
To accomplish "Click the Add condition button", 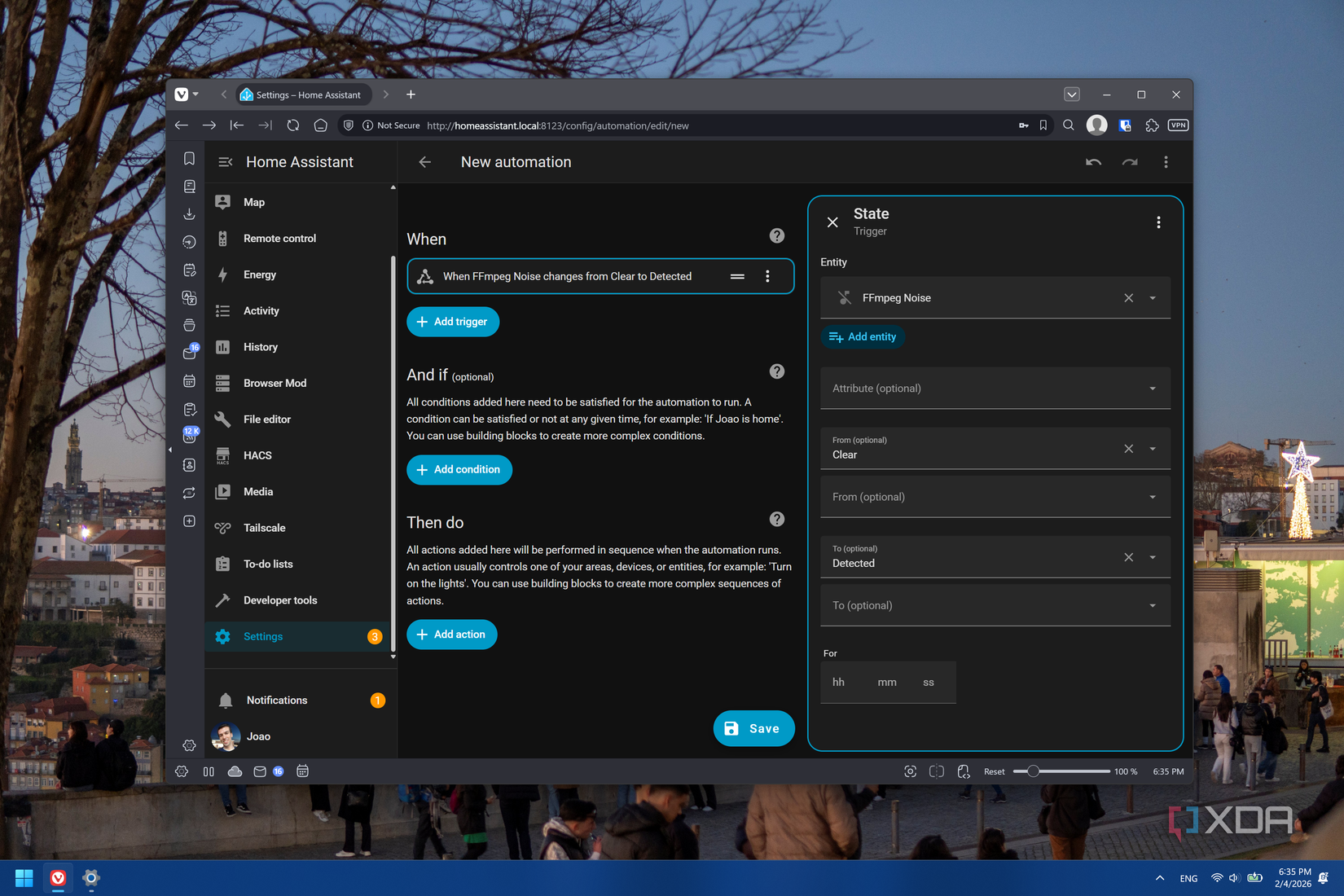I will [459, 470].
